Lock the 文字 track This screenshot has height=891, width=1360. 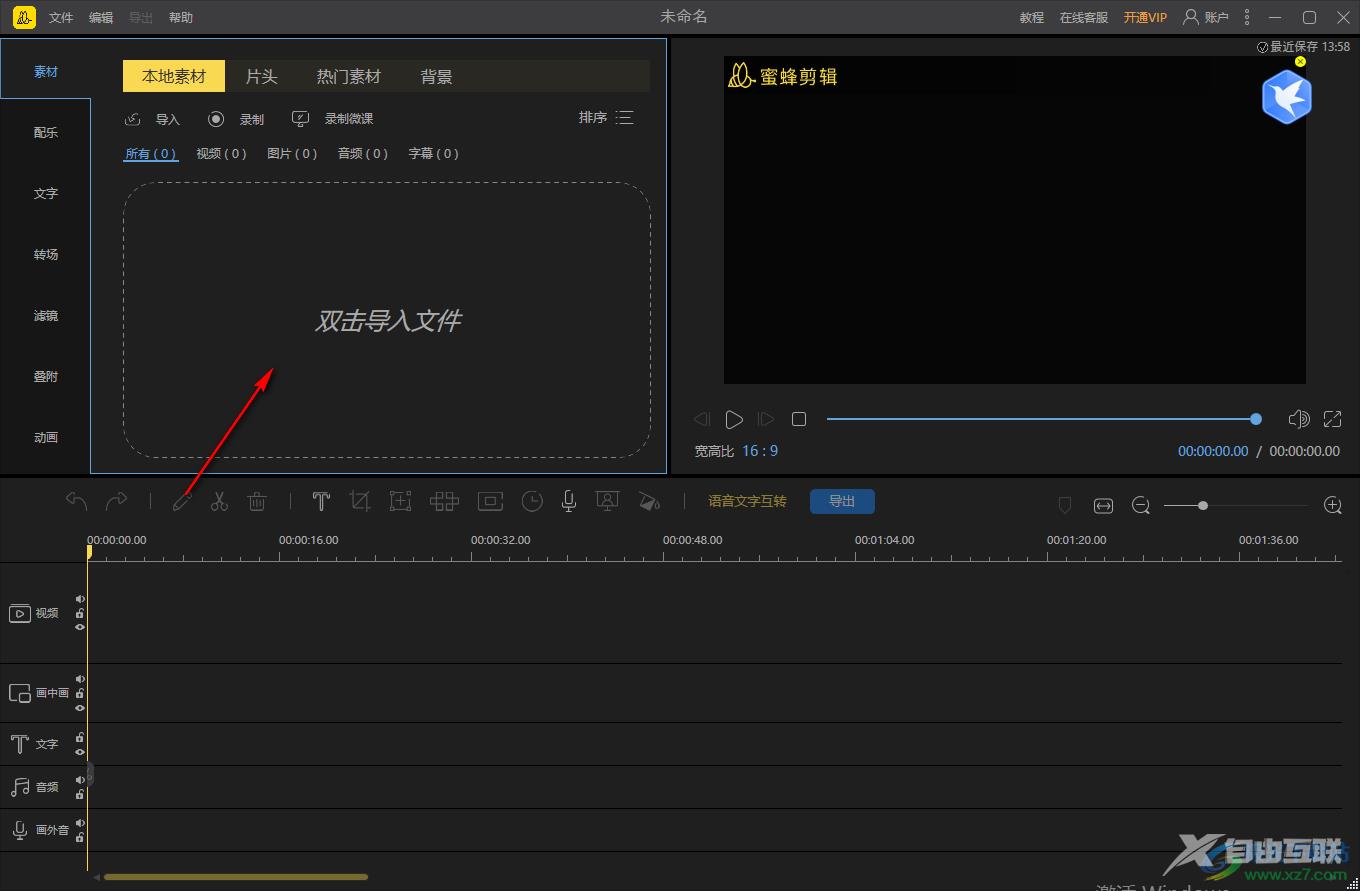pos(80,737)
